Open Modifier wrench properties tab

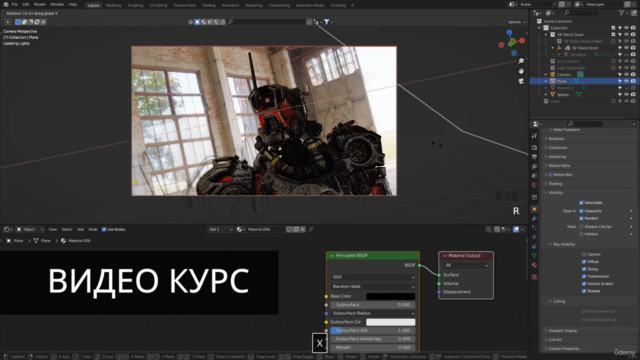click(534, 218)
